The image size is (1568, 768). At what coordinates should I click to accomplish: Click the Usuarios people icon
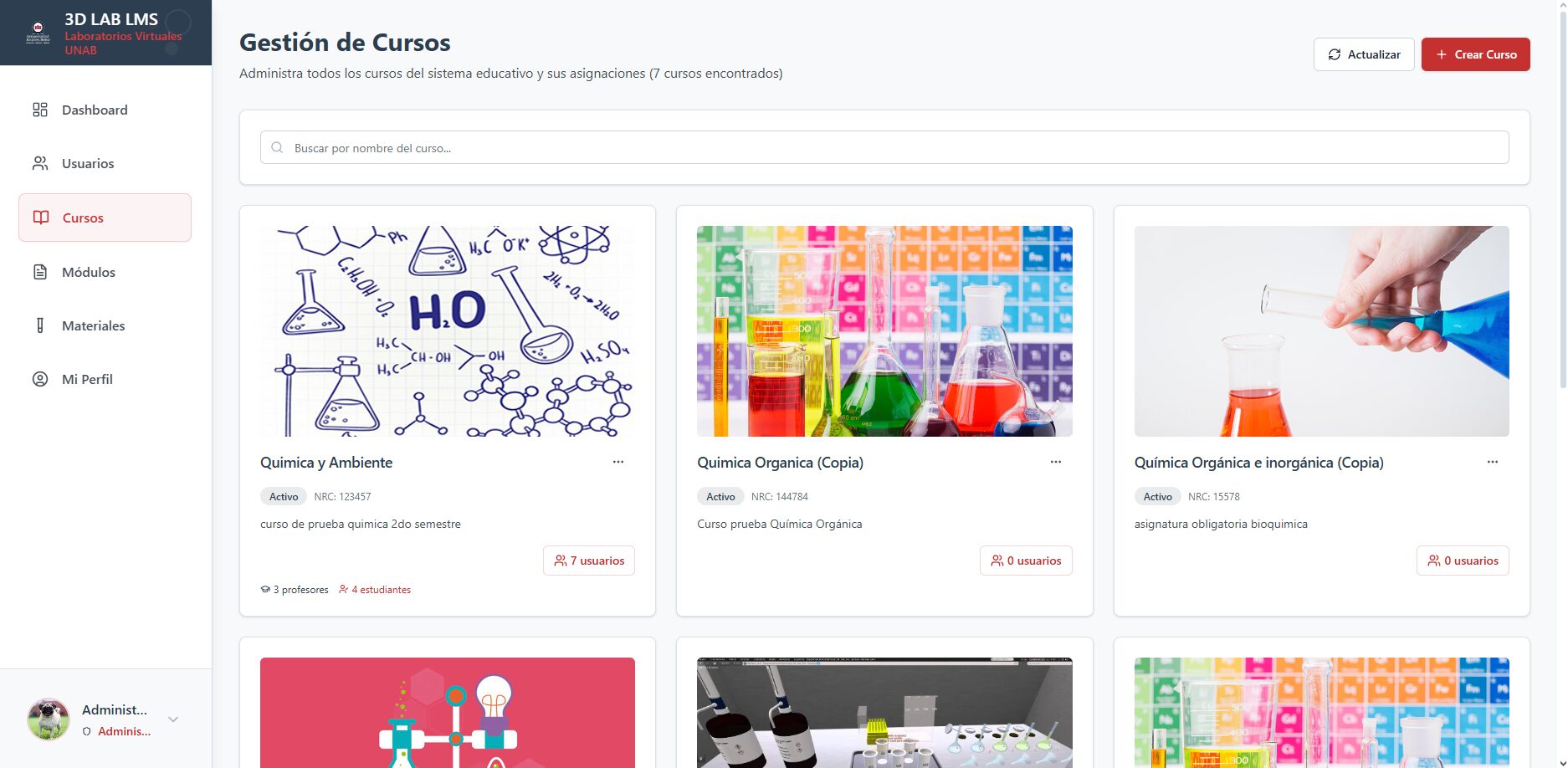40,163
